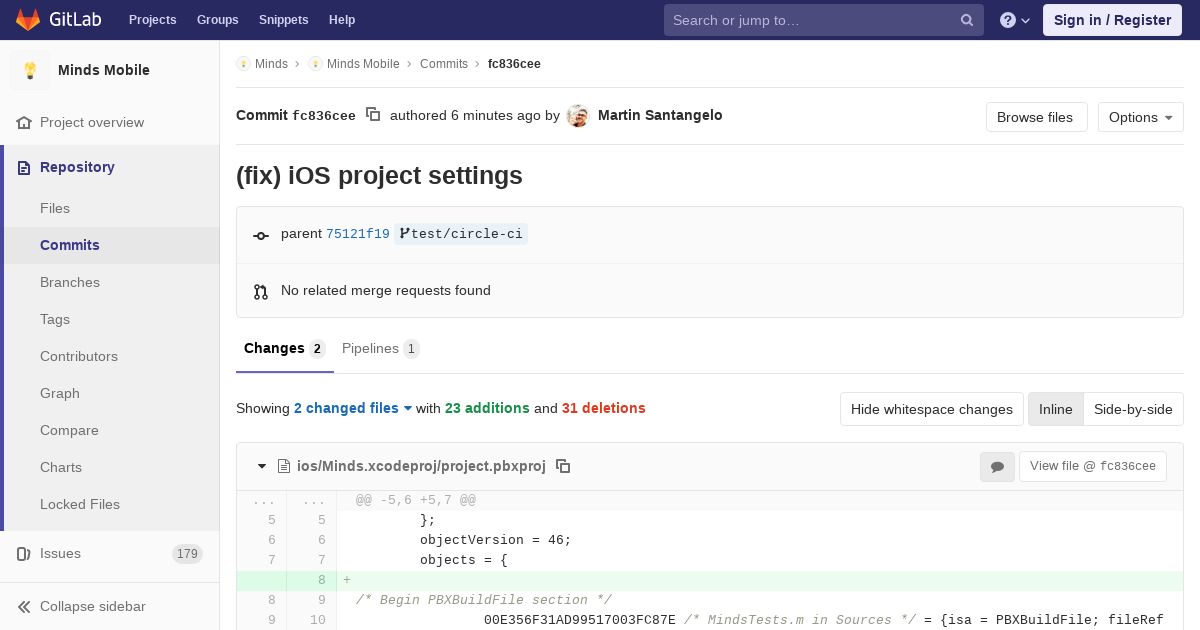Click the Minds Mobile lightbulb avatar
The width and height of the screenshot is (1200, 630).
[x=30, y=70]
